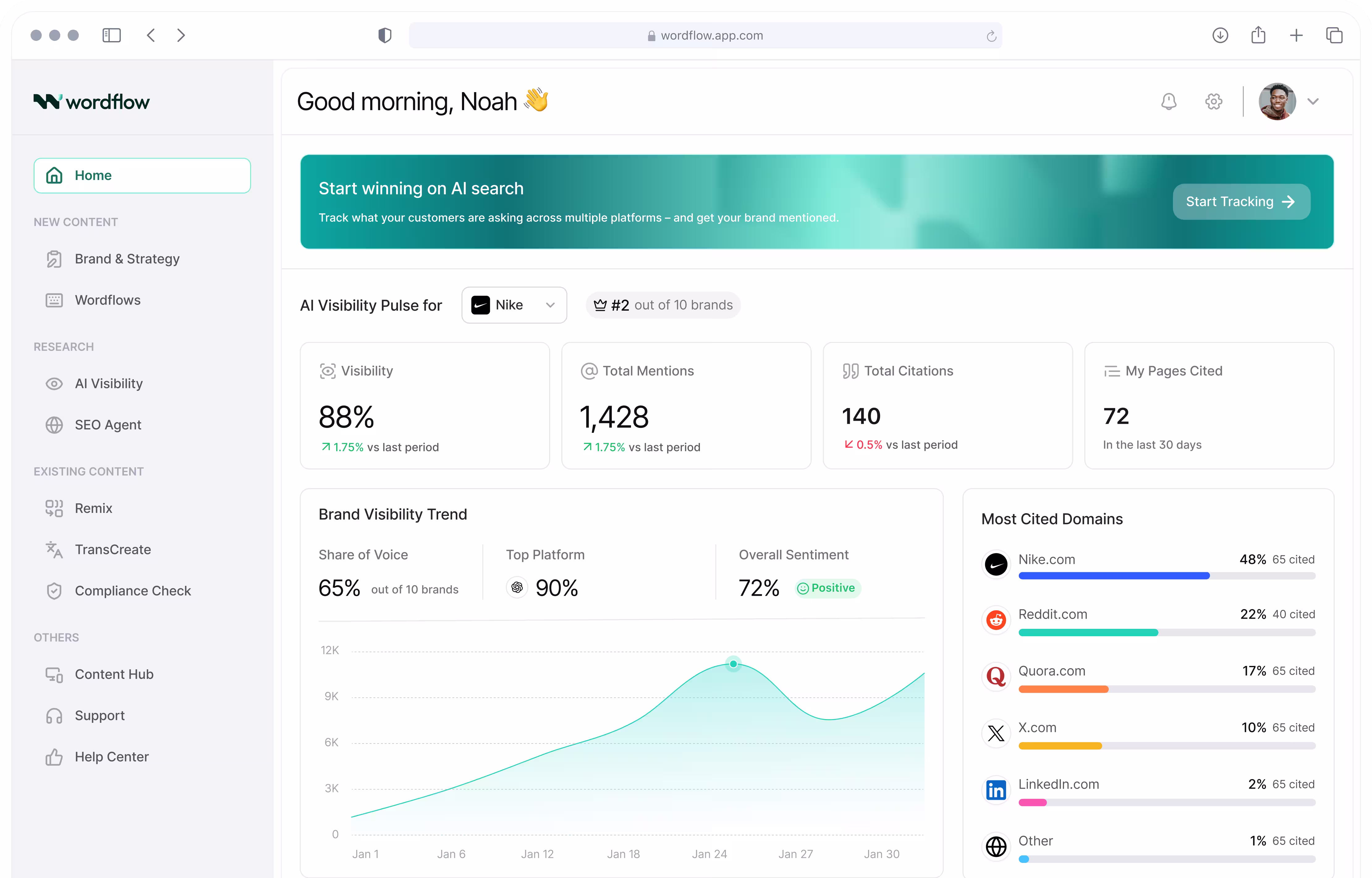The image size is (1372, 878).
Task: Open the Nike brand dropdown
Action: click(514, 305)
